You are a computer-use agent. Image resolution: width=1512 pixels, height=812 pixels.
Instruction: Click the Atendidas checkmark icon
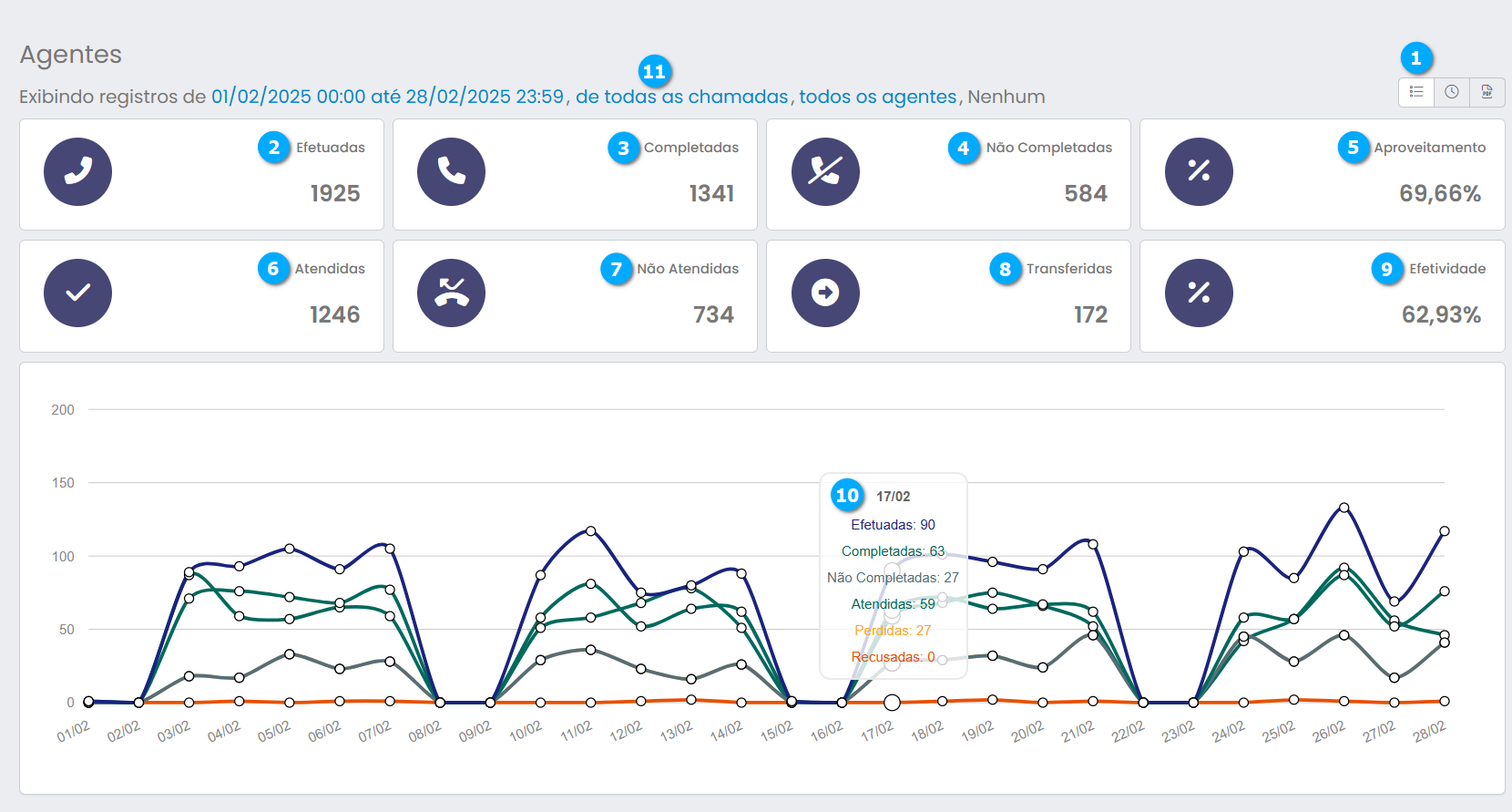click(x=78, y=293)
